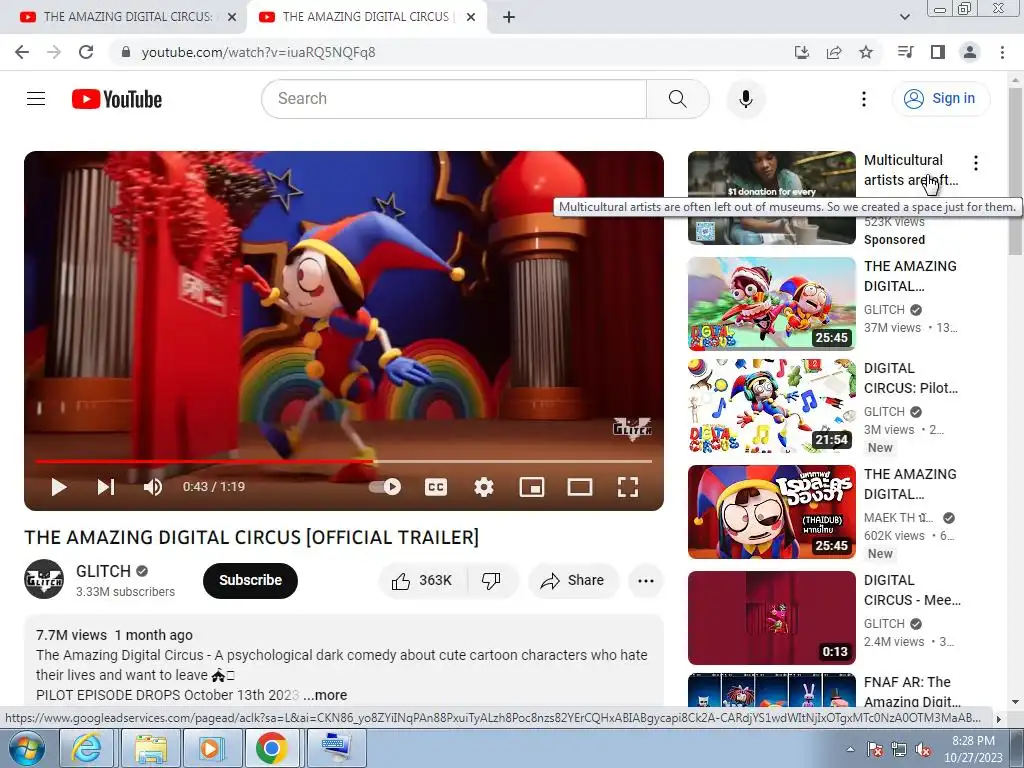Open the THAIDUB MAEK TH video thumbnail

771,512
